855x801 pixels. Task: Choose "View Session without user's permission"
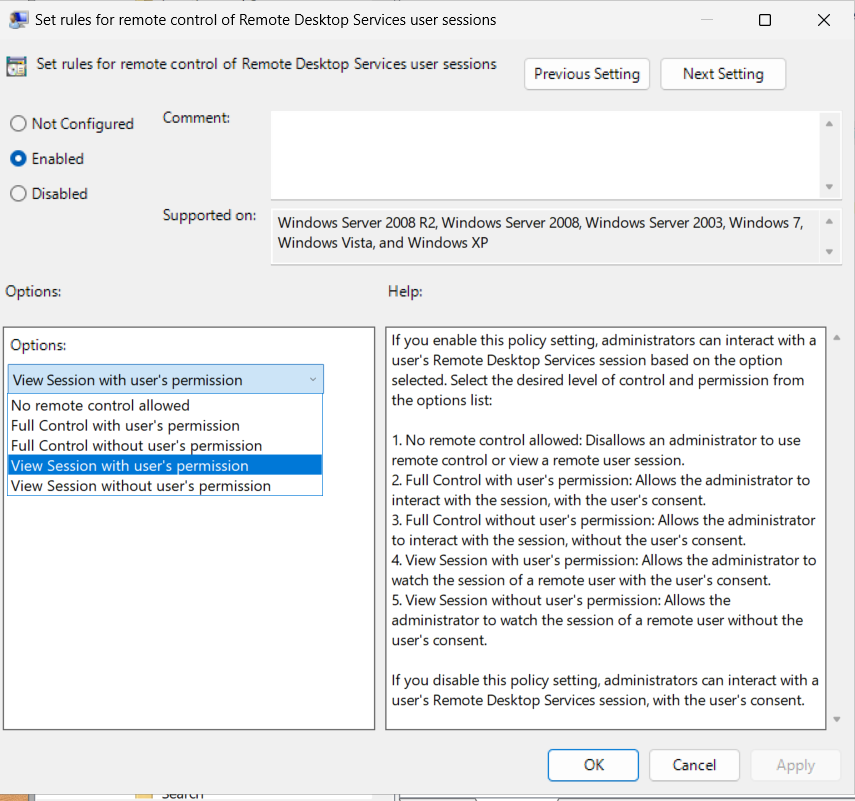coord(165,486)
